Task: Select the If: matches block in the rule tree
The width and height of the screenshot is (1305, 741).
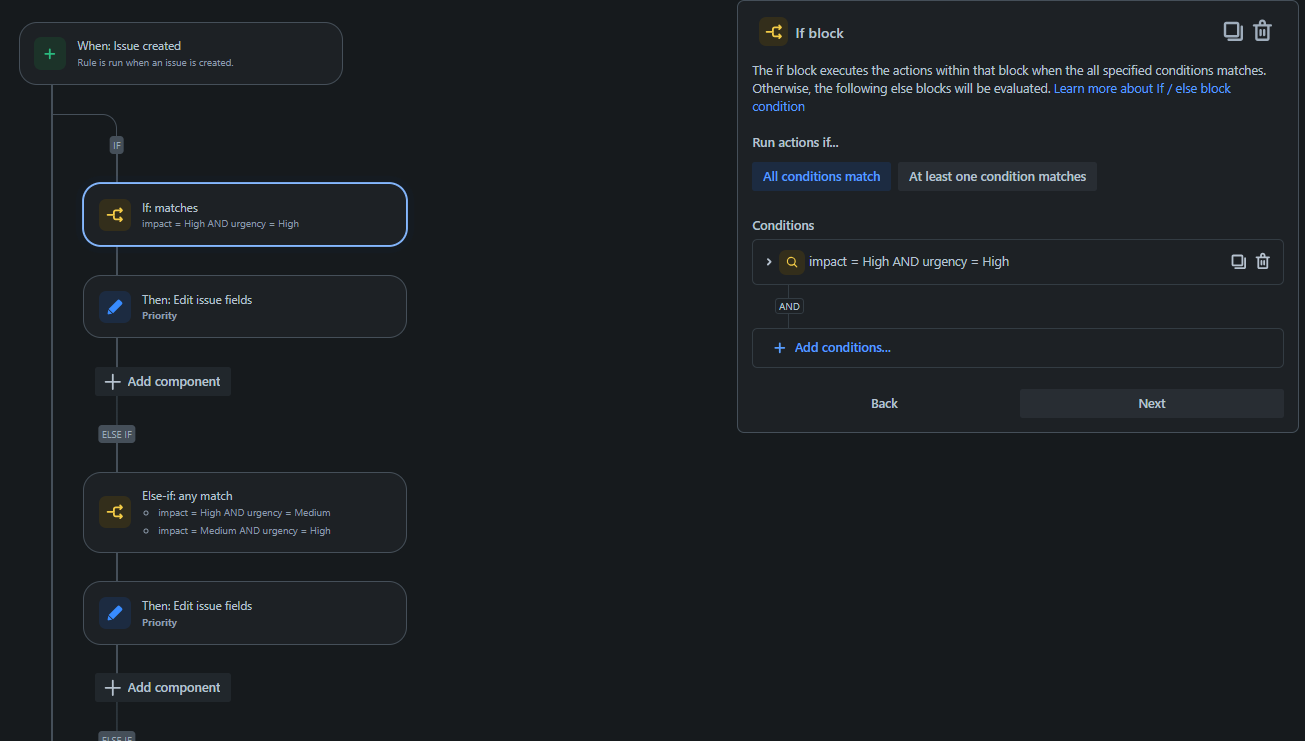Action: [x=245, y=214]
